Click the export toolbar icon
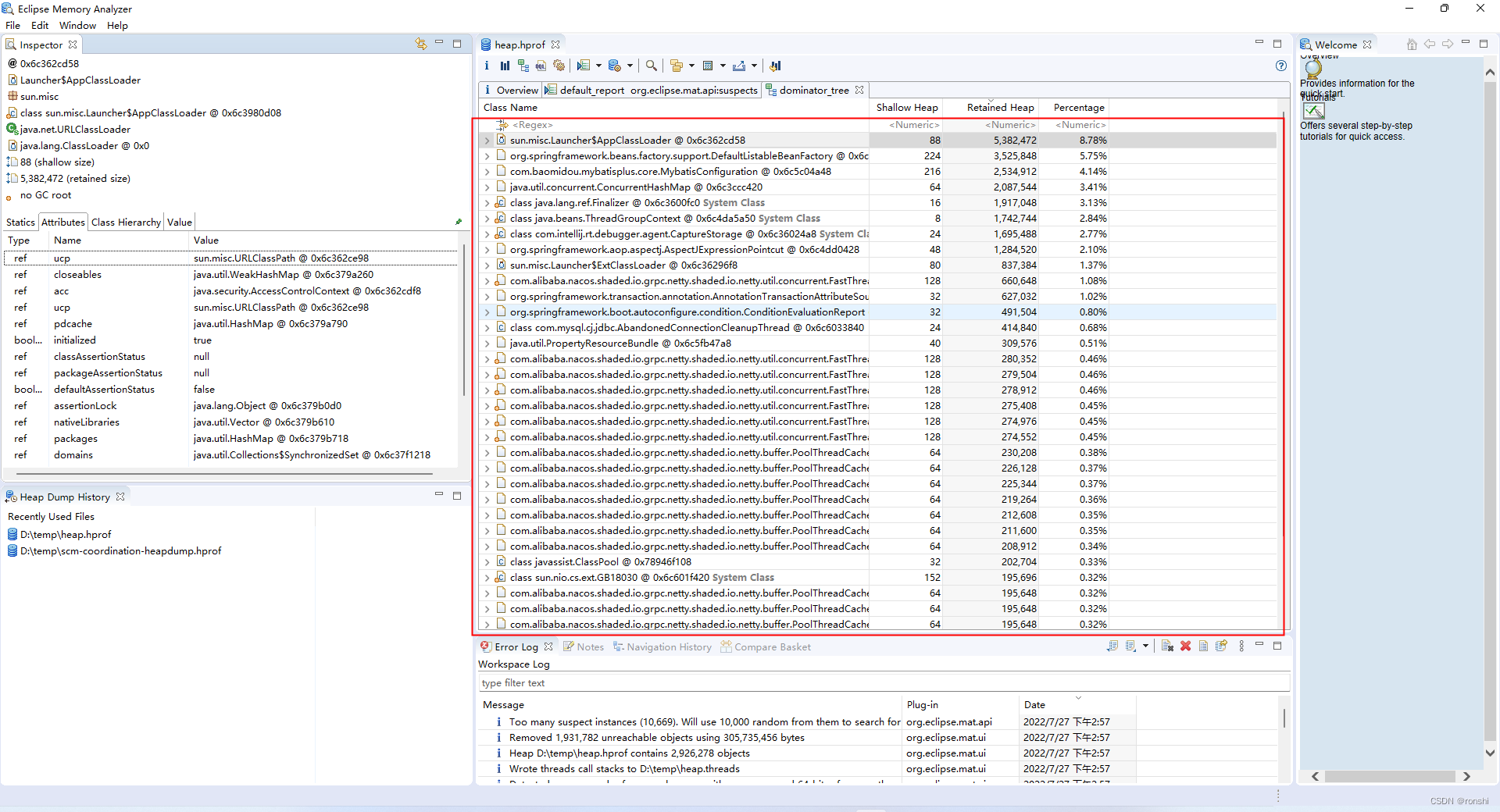Viewport: 1500px width, 812px height. pos(739,66)
